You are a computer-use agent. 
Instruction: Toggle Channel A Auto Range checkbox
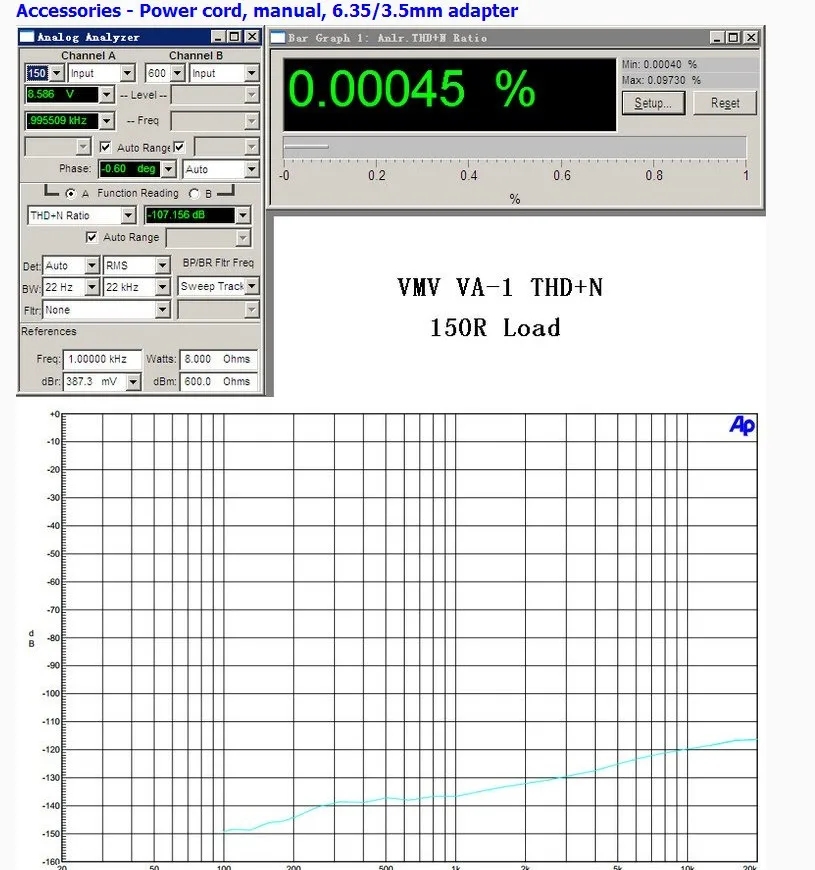pyautogui.click(x=105, y=147)
